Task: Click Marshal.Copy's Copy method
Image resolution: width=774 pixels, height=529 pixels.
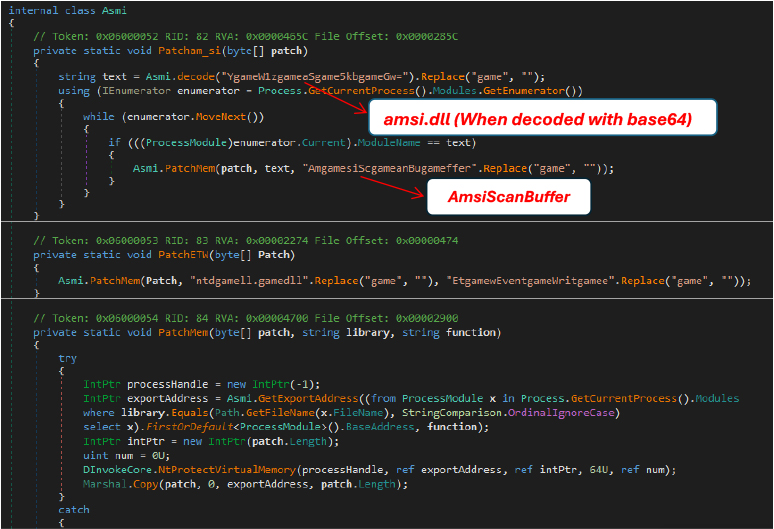Action: pyautogui.click(x=146, y=485)
